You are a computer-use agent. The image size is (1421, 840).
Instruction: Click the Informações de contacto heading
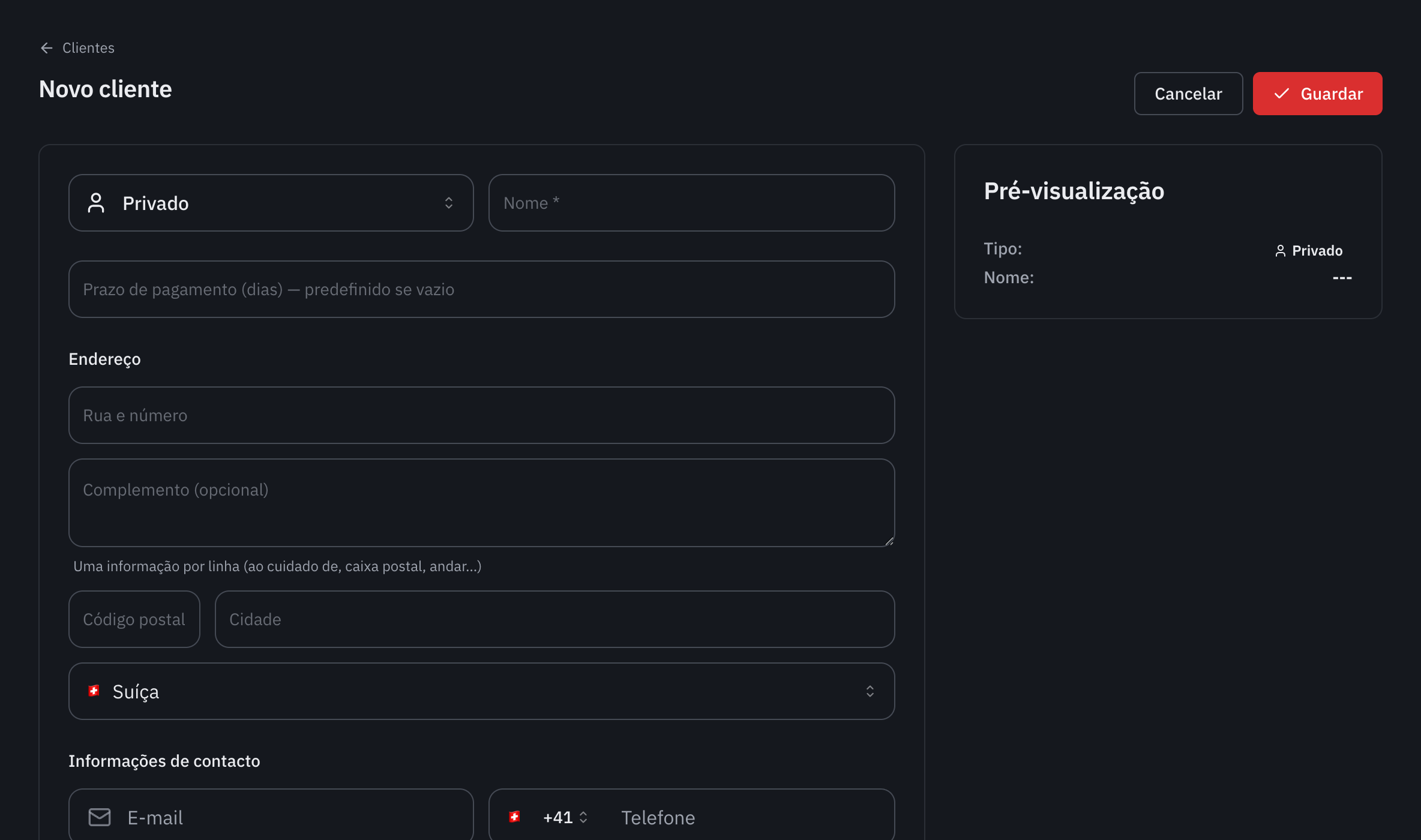pyautogui.click(x=164, y=761)
